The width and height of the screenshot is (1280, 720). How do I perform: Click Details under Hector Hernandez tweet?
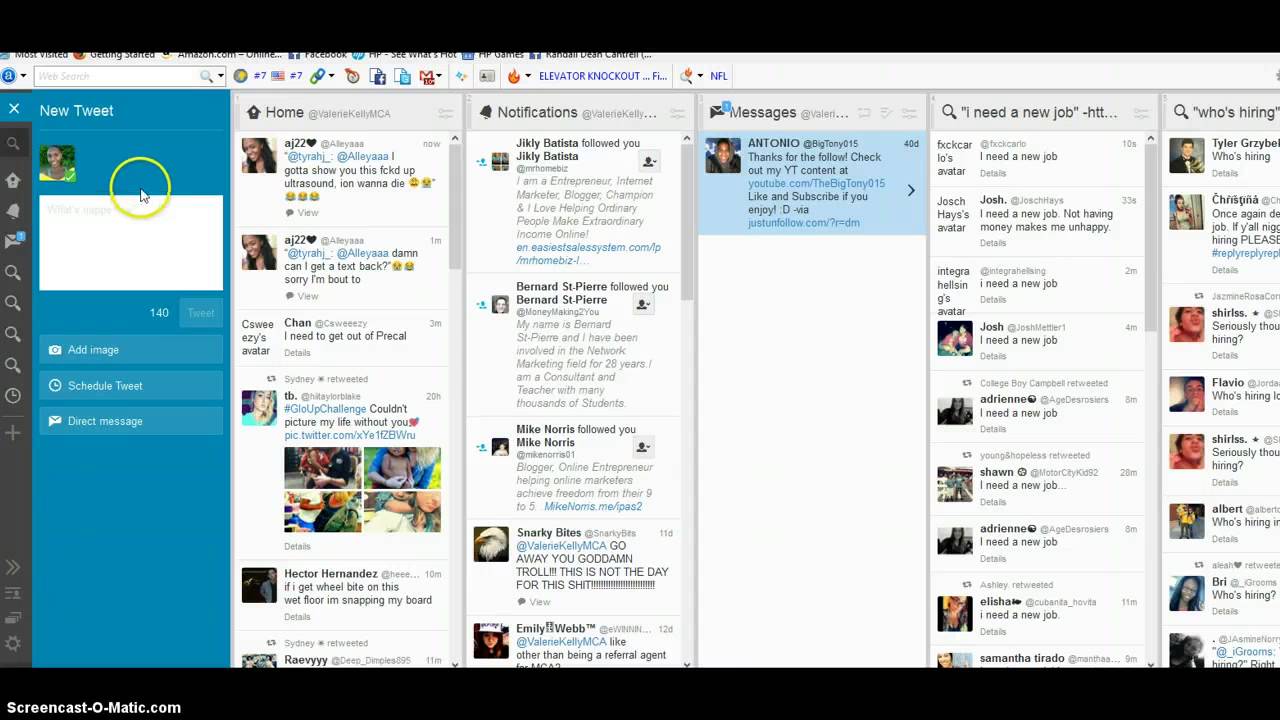297,617
